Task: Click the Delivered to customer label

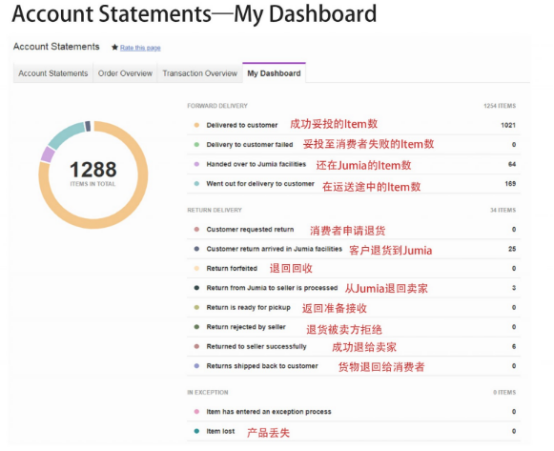Action: coord(242,125)
